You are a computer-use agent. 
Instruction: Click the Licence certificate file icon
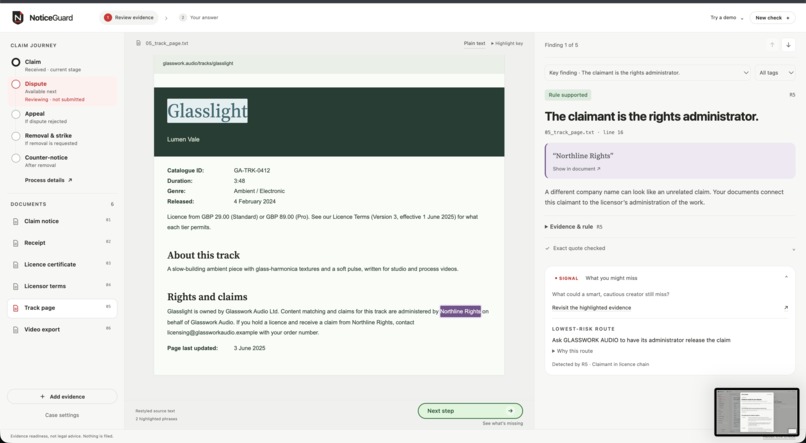[x=16, y=265]
